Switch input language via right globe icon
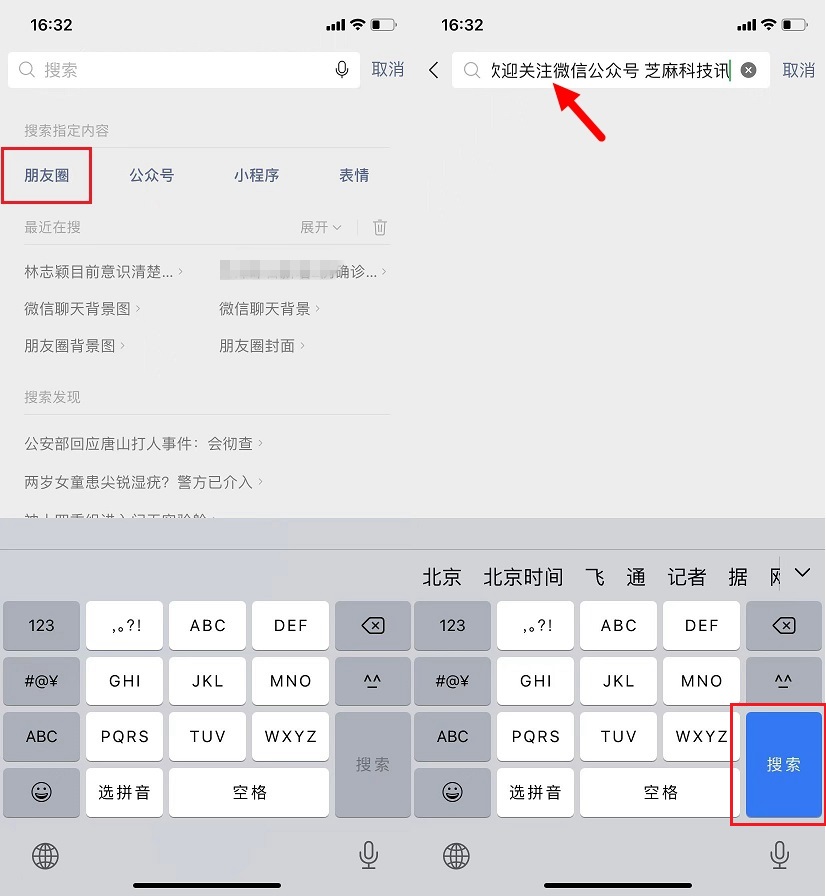Screen dimensions: 826x896 [x=456, y=856]
